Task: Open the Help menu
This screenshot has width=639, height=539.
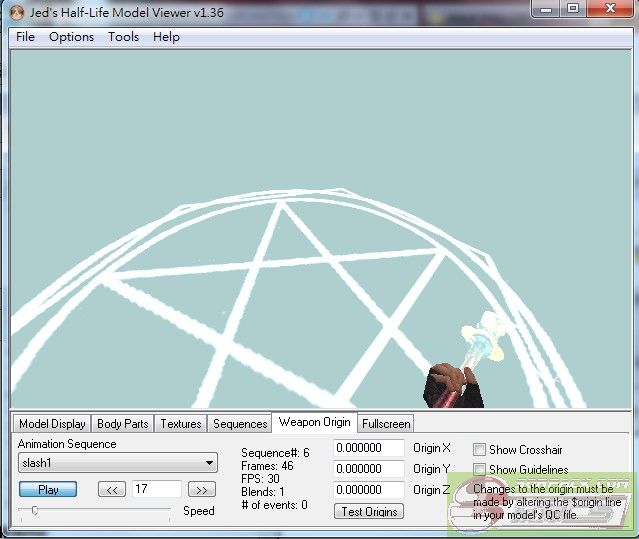Action: (x=166, y=37)
